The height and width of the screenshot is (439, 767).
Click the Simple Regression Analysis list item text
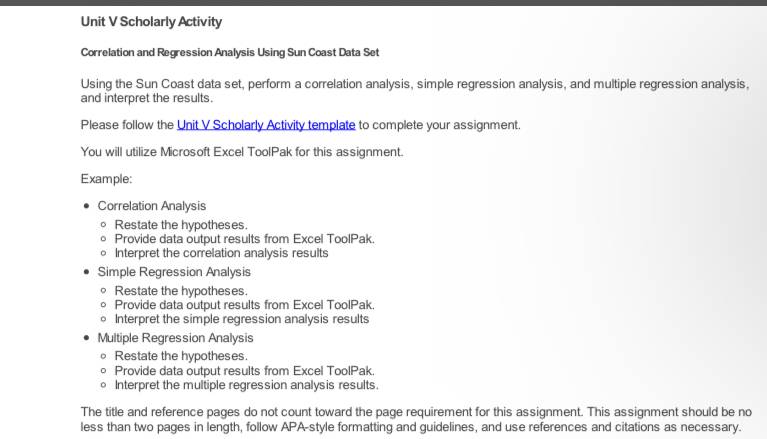tap(174, 272)
